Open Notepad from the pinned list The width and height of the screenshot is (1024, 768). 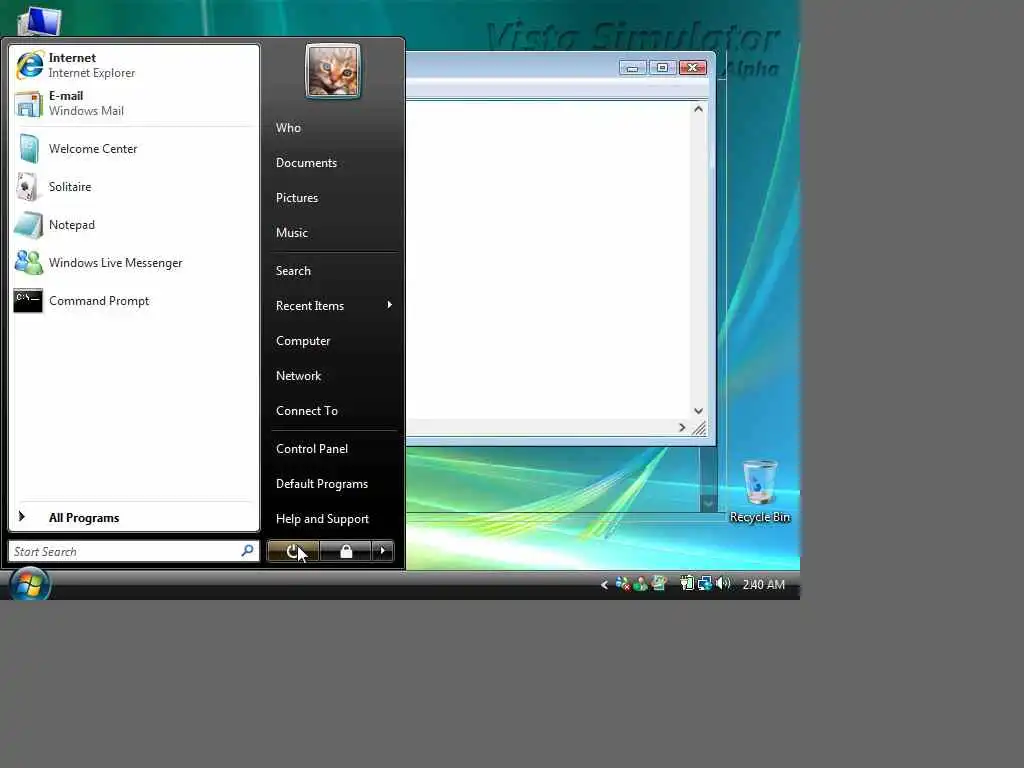pyautogui.click(x=134, y=225)
